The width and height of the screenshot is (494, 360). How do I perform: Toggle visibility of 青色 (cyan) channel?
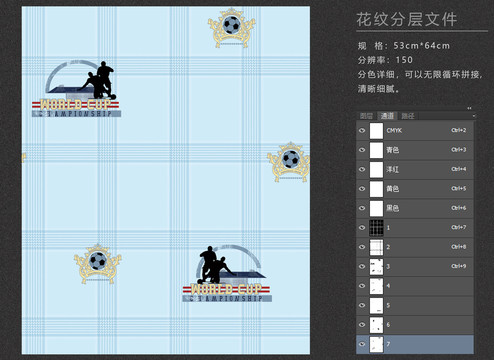(x=362, y=150)
